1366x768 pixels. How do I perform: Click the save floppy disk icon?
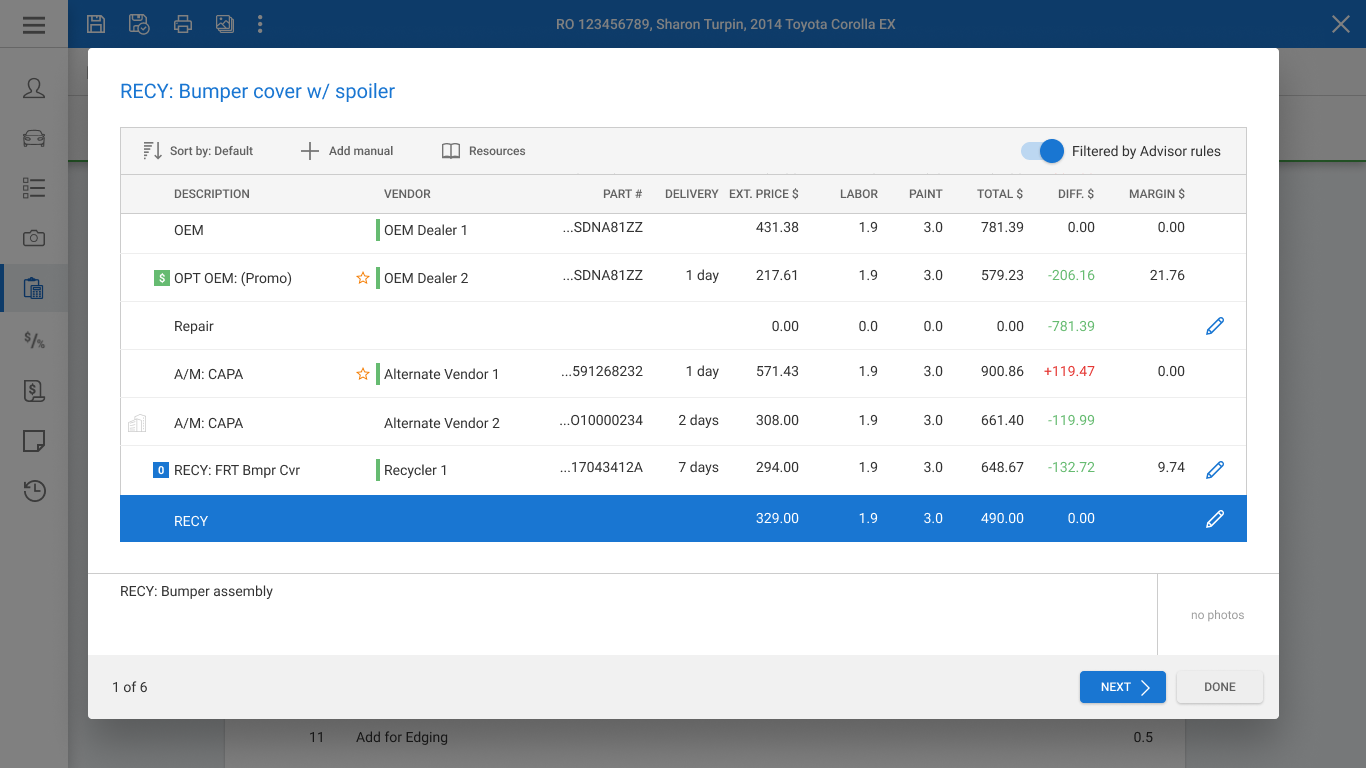click(96, 24)
